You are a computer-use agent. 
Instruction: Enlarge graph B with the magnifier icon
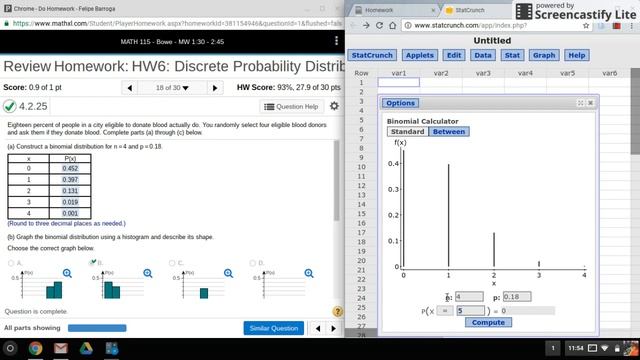pos(148,273)
